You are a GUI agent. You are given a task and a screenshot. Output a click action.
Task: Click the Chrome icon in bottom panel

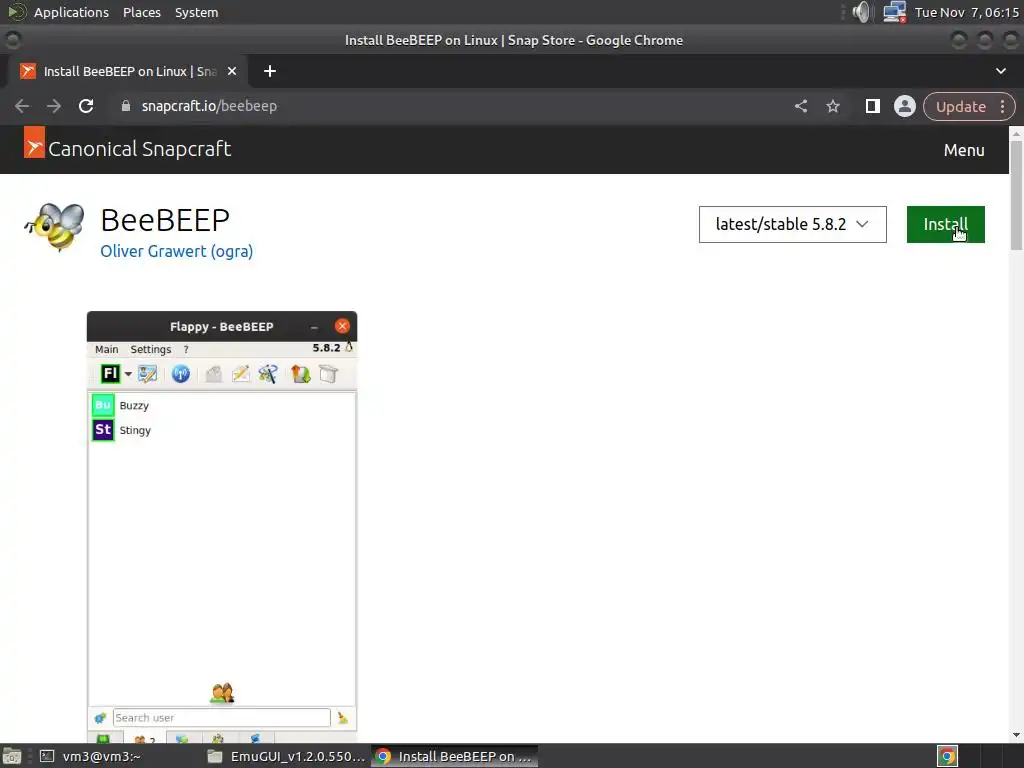pyautogui.click(x=947, y=756)
